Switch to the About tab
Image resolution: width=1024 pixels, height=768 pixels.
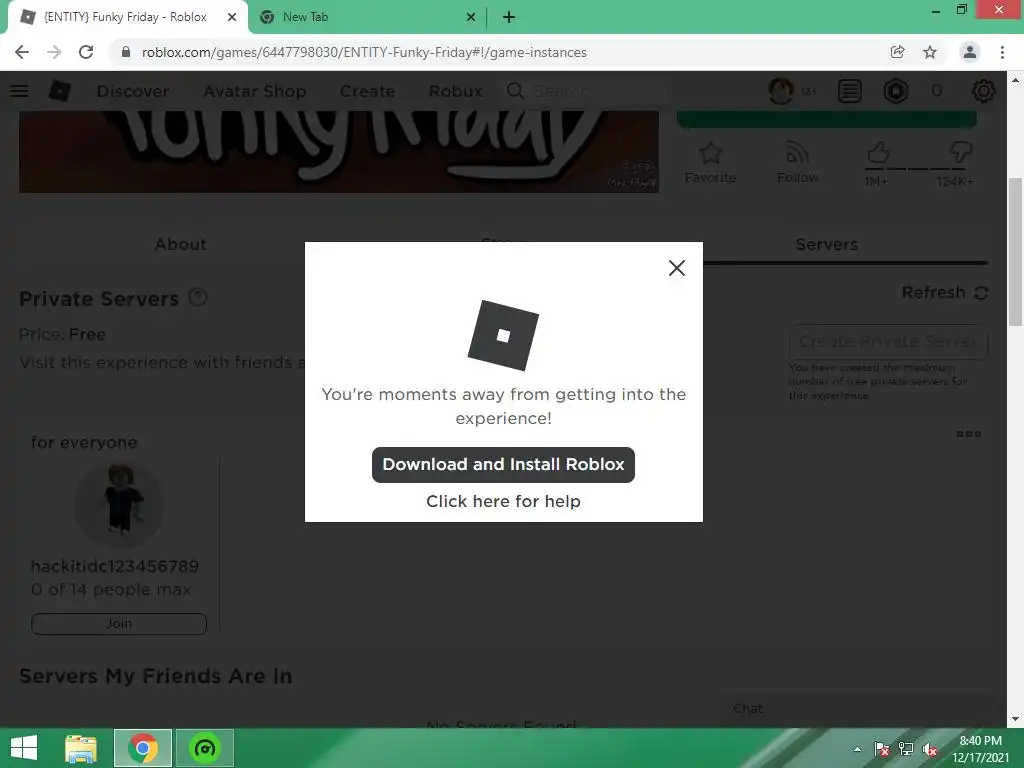(181, 244)
